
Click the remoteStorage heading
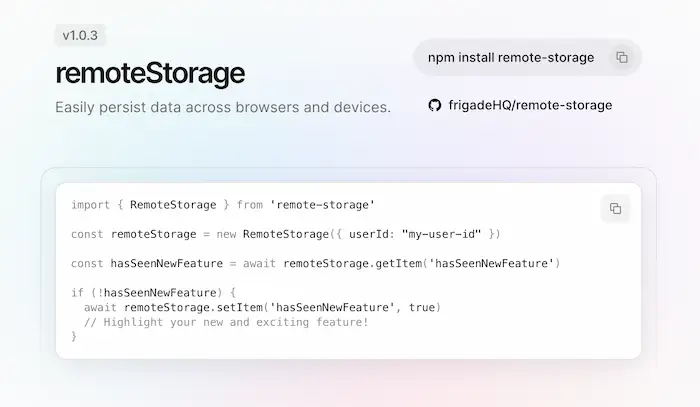[x=150, y=73]
